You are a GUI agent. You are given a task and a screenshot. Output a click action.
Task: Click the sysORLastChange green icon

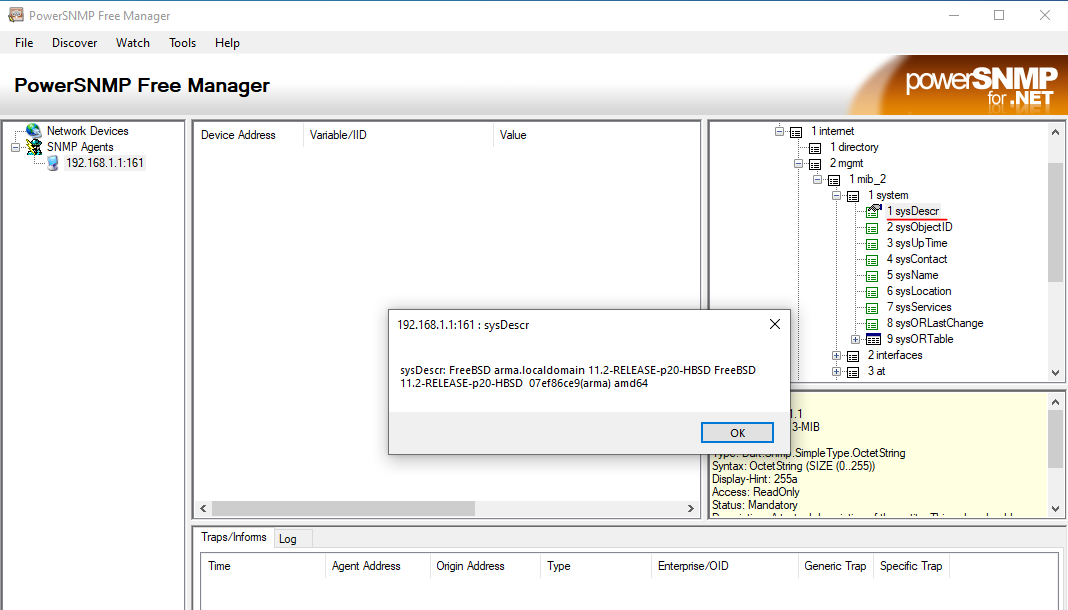pos(872,324)
